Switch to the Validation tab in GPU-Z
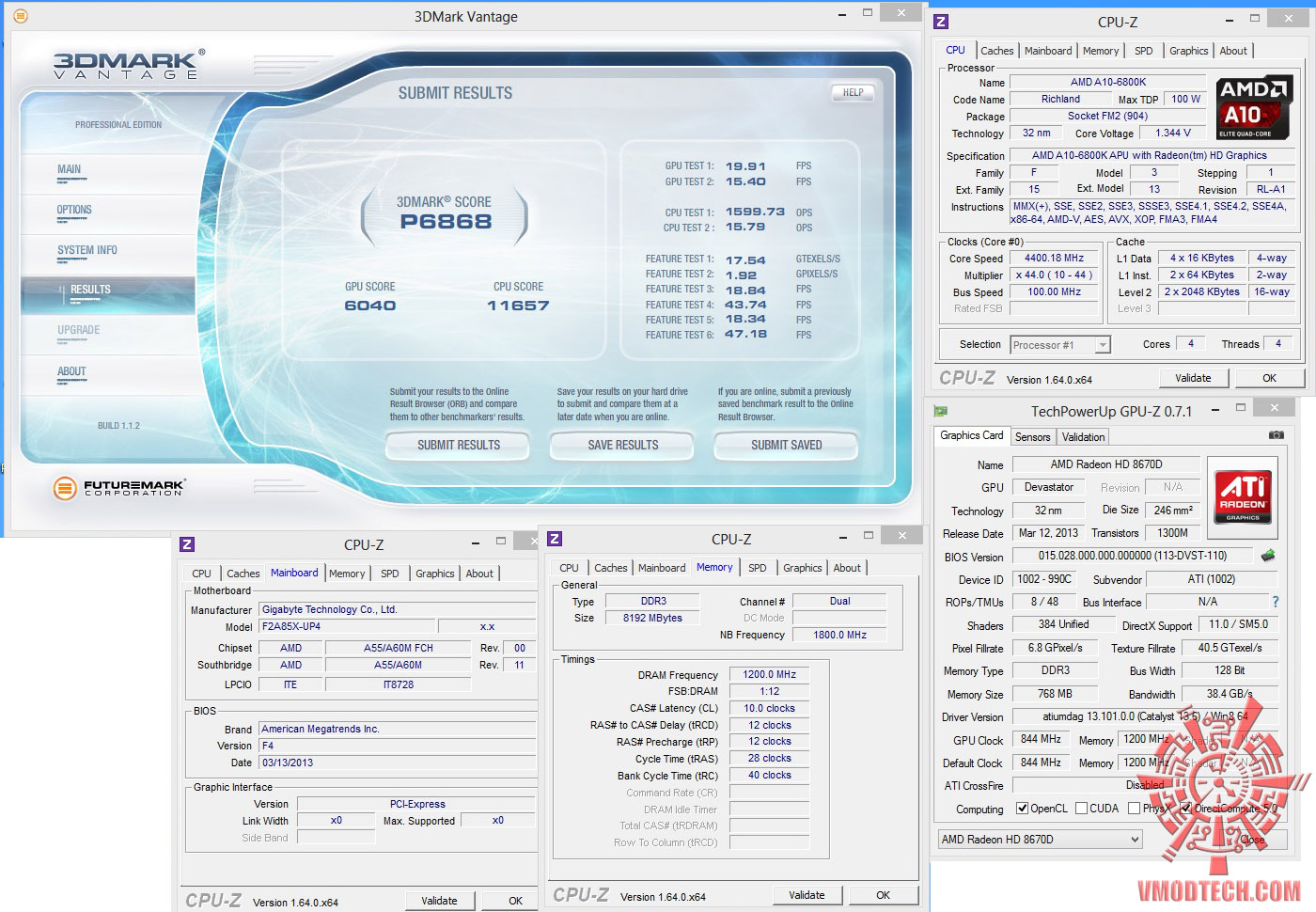Screen dimensions: 1316x912 click(1083, 437)
